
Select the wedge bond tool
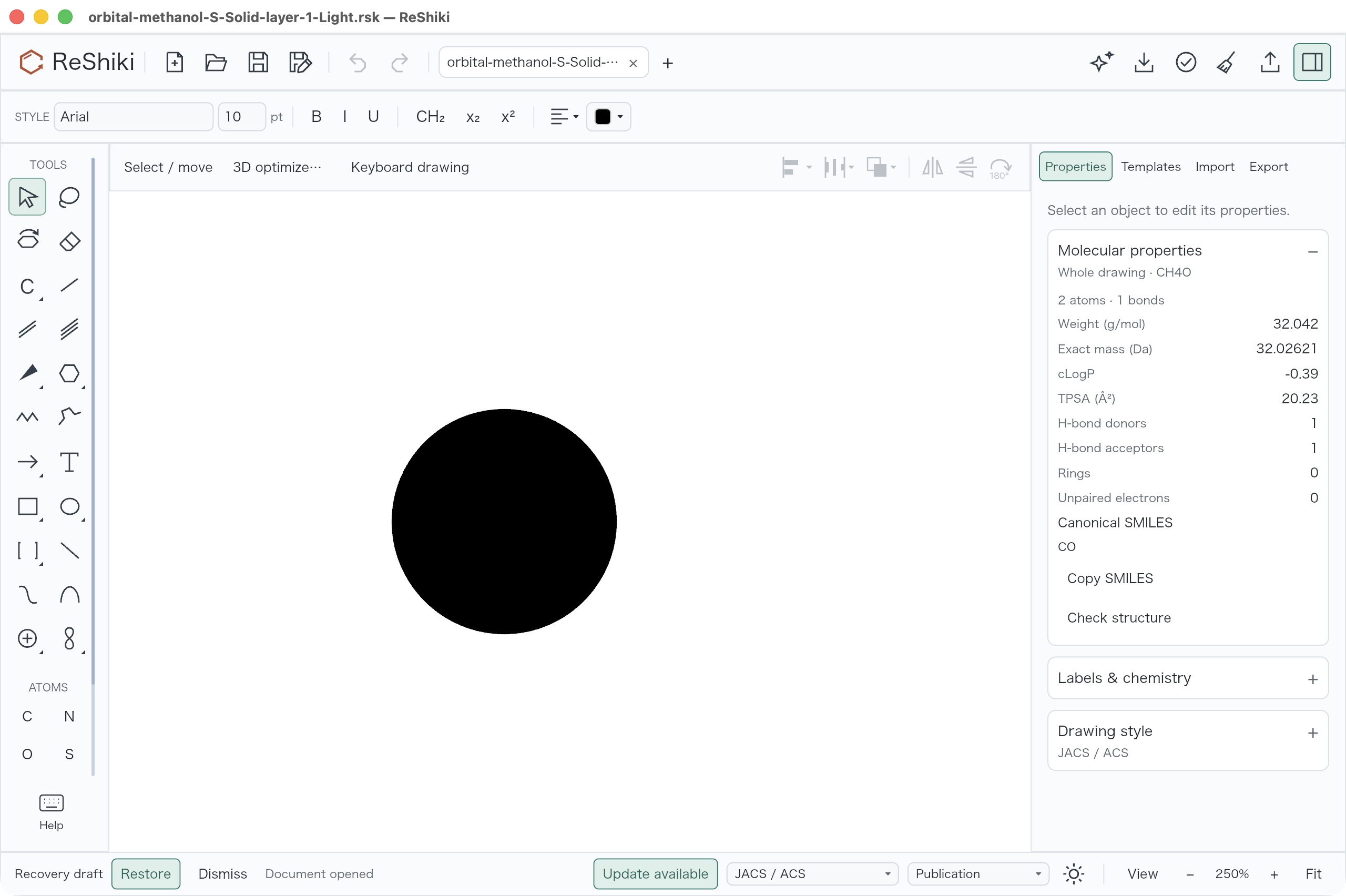pyautogui.click(x=27, y=373)
